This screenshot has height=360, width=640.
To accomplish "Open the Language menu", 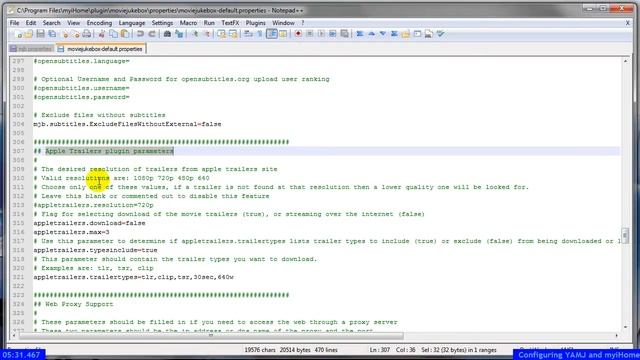I will (x=132, y=23).
